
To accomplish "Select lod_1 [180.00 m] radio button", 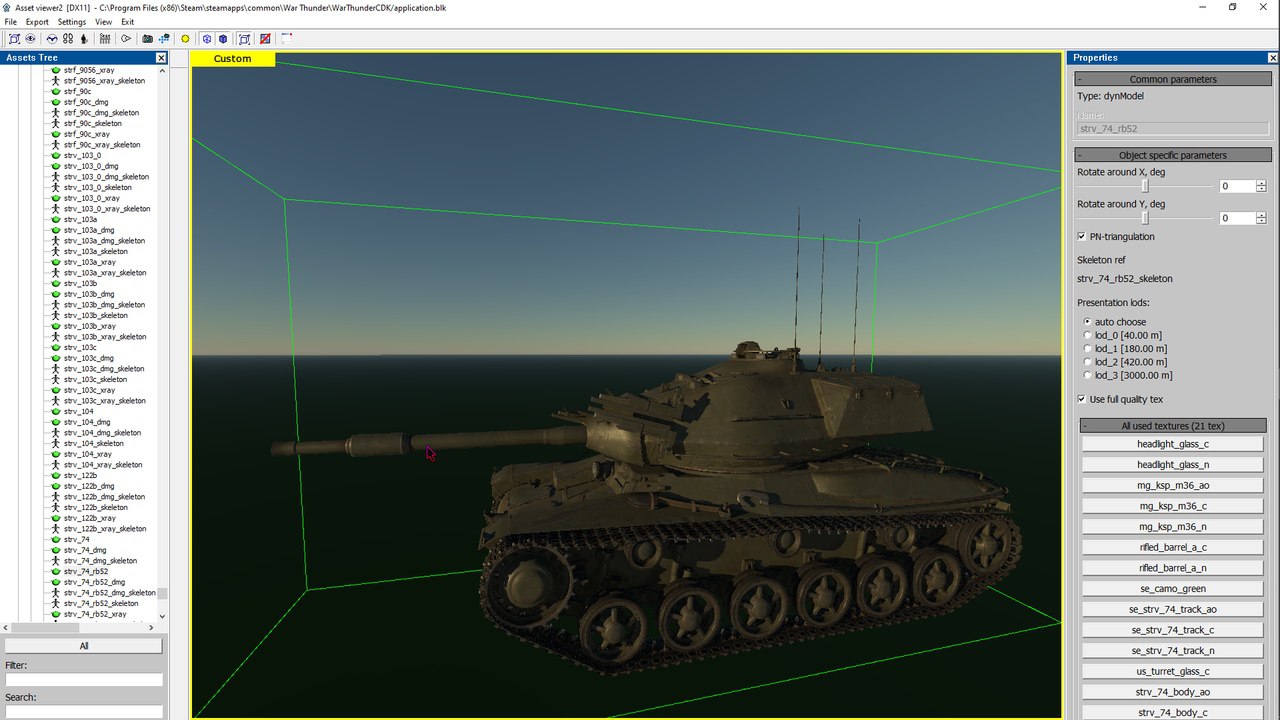I will [1087, 349].
